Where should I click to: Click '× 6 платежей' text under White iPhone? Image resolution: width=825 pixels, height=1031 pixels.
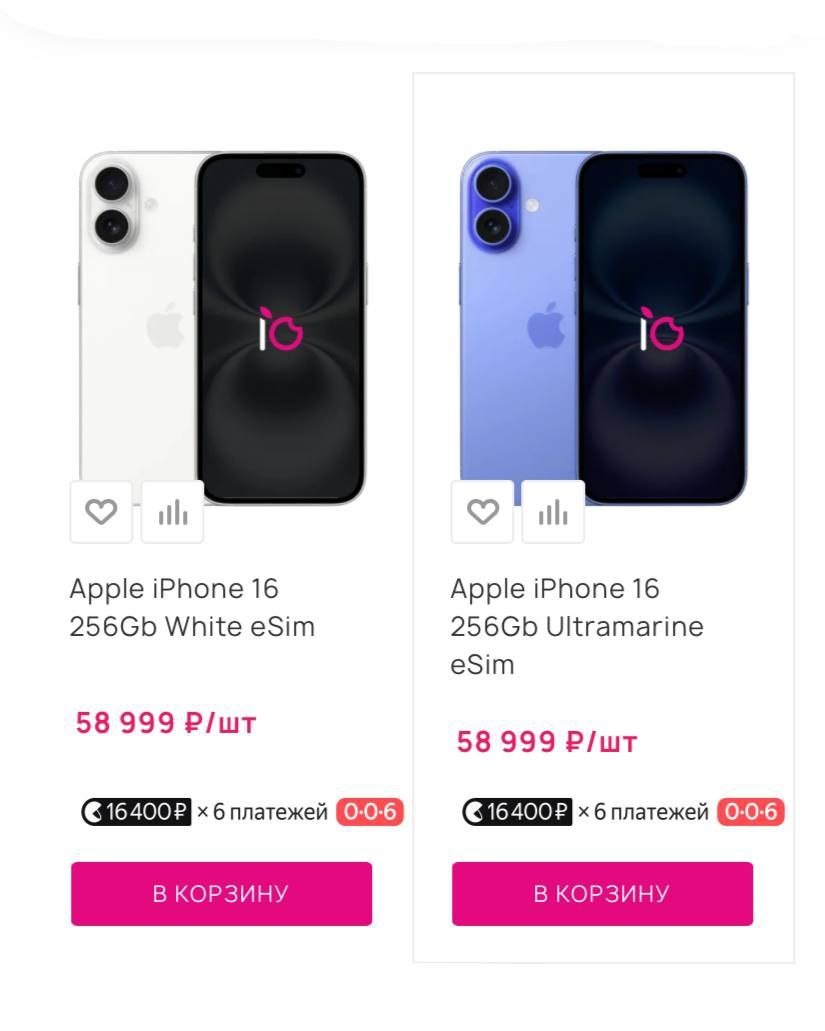(x=262, y=812)
